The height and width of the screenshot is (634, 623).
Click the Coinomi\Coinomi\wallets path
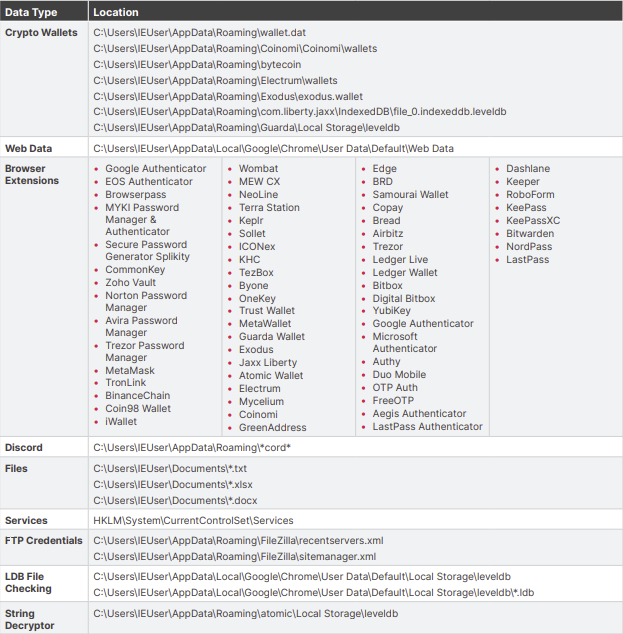[x=235, y=49]
